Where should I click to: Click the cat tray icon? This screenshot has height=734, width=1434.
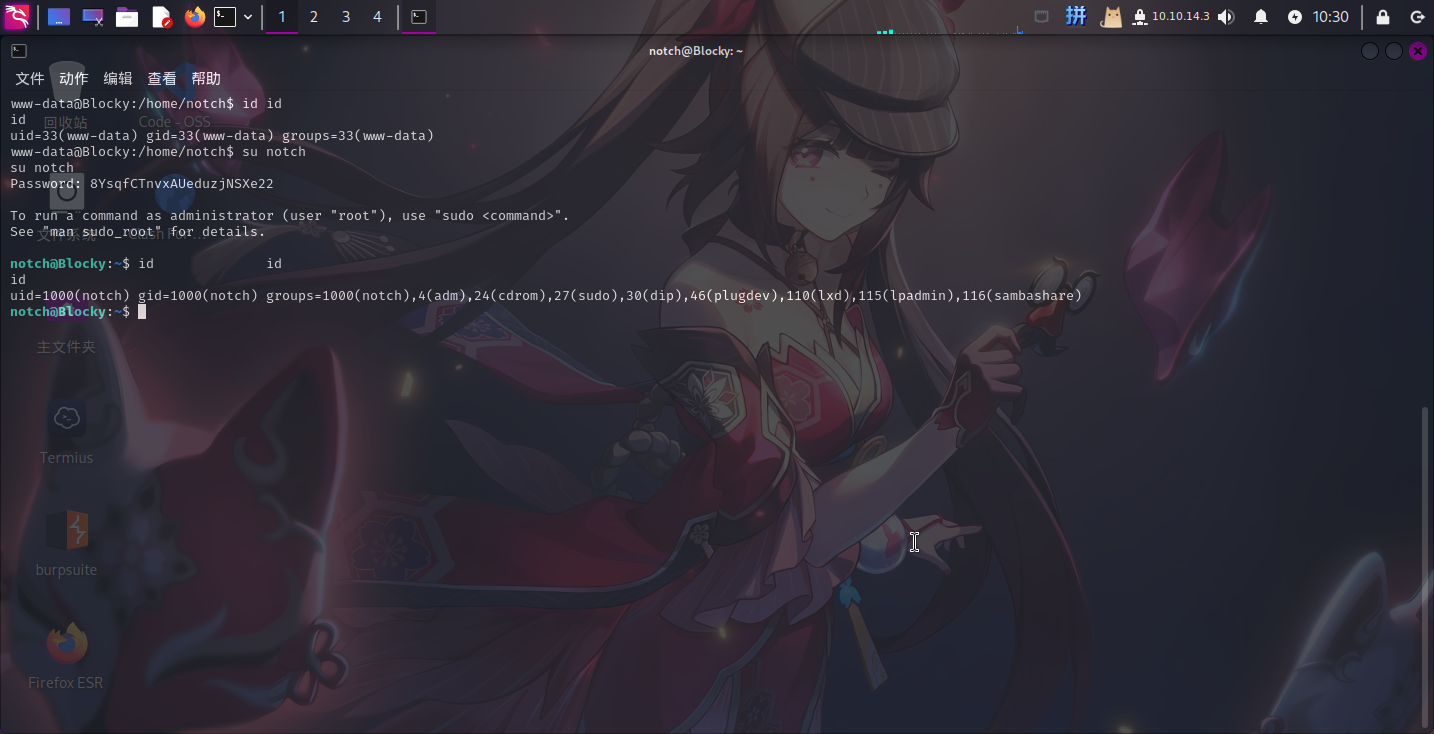pos(1111,16)
